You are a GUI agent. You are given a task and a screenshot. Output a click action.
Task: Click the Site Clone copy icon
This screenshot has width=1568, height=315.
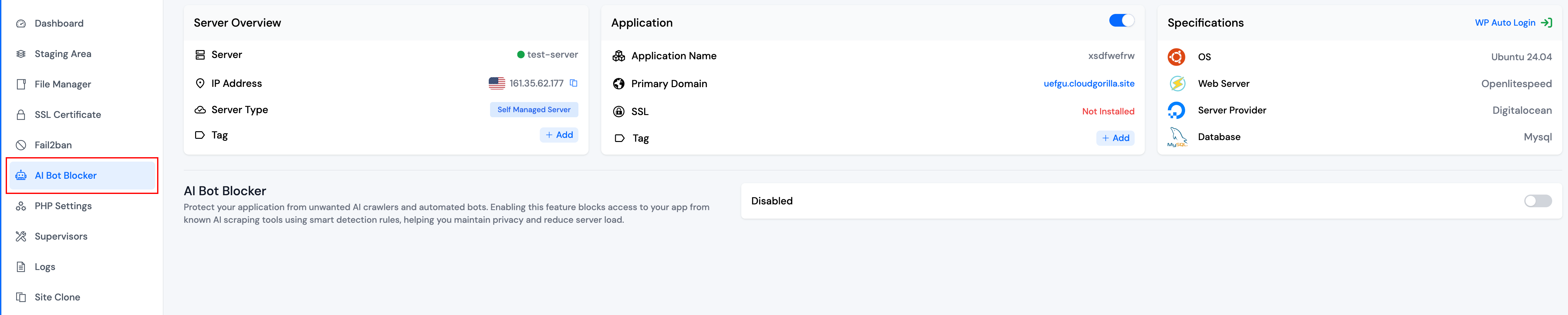pyautogui.click(x=21, y=297)
